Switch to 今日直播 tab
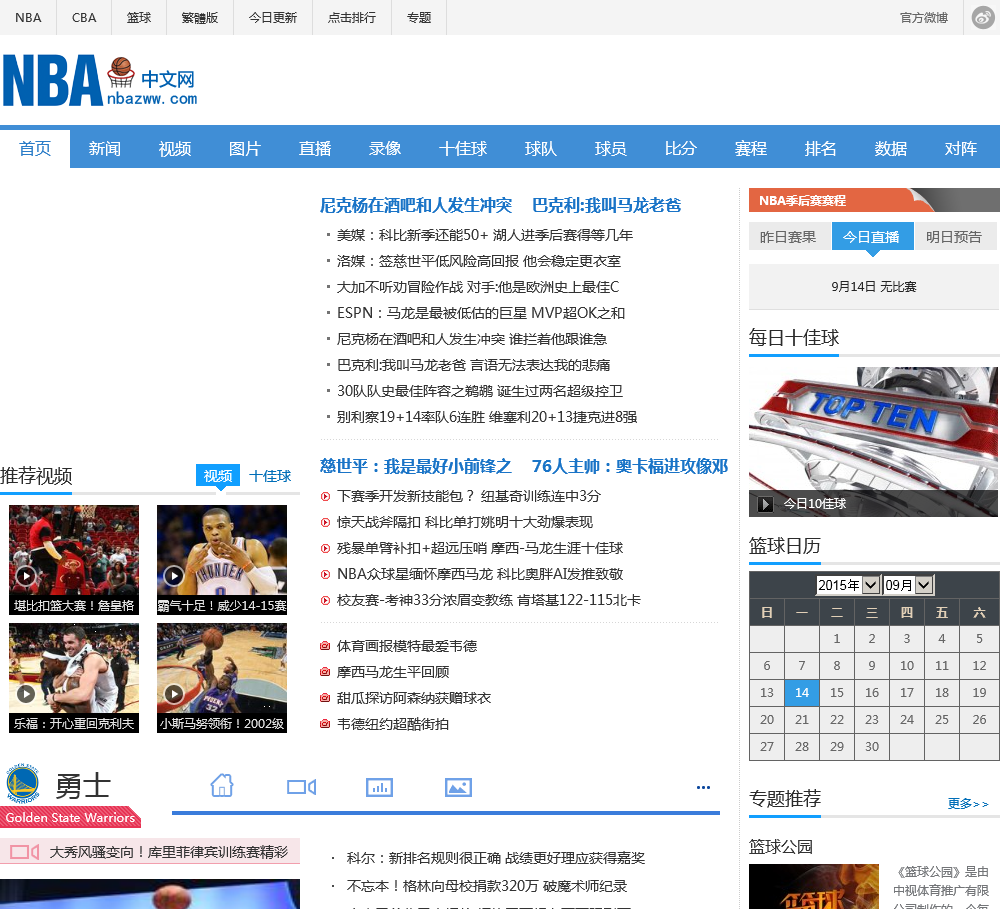This screenshot has height=909, width=1000. 872,237
